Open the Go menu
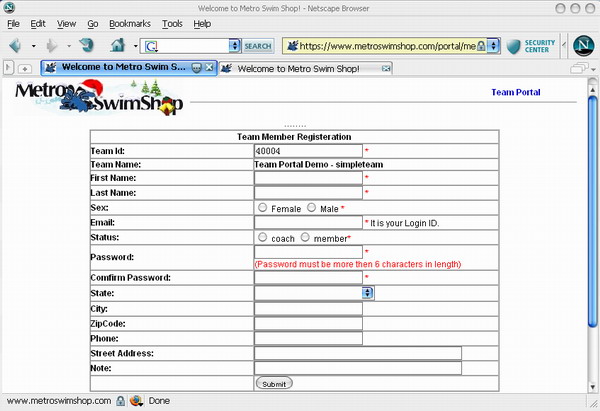This screenshot has height=411, width=600. pyautogui.click(x=93, y=24)
